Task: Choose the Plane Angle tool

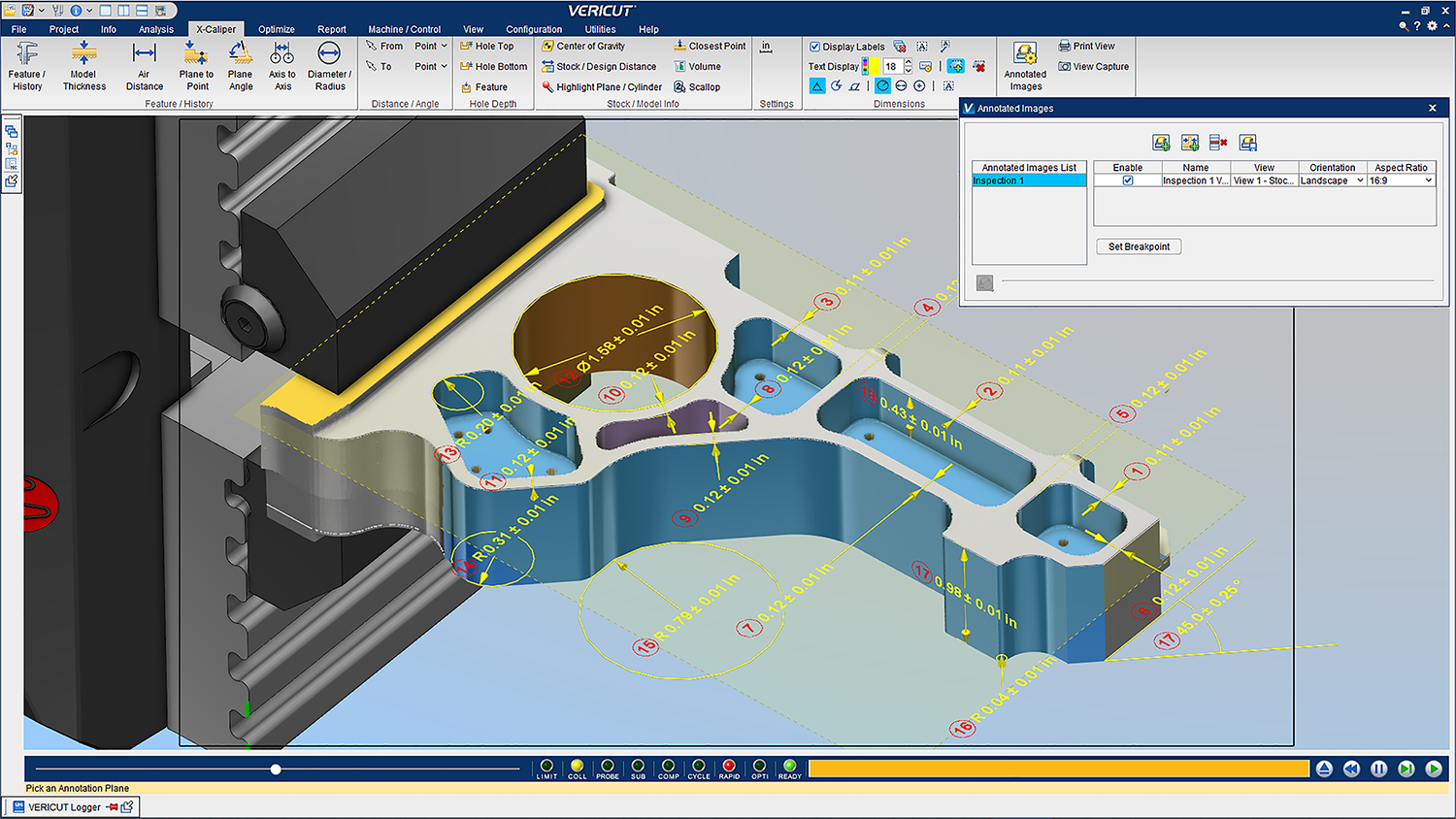Action: [241, 66]
